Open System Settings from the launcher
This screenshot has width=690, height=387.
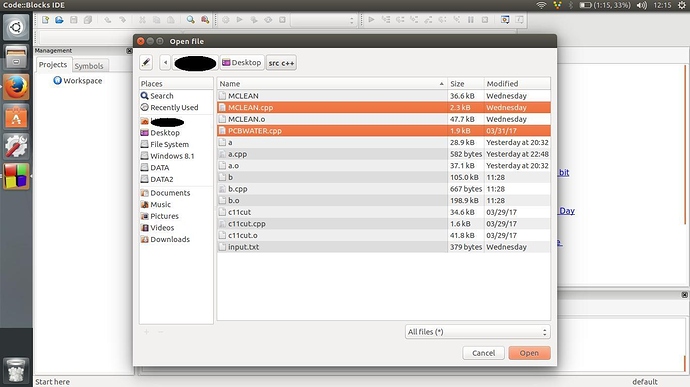tap(16, 147)
